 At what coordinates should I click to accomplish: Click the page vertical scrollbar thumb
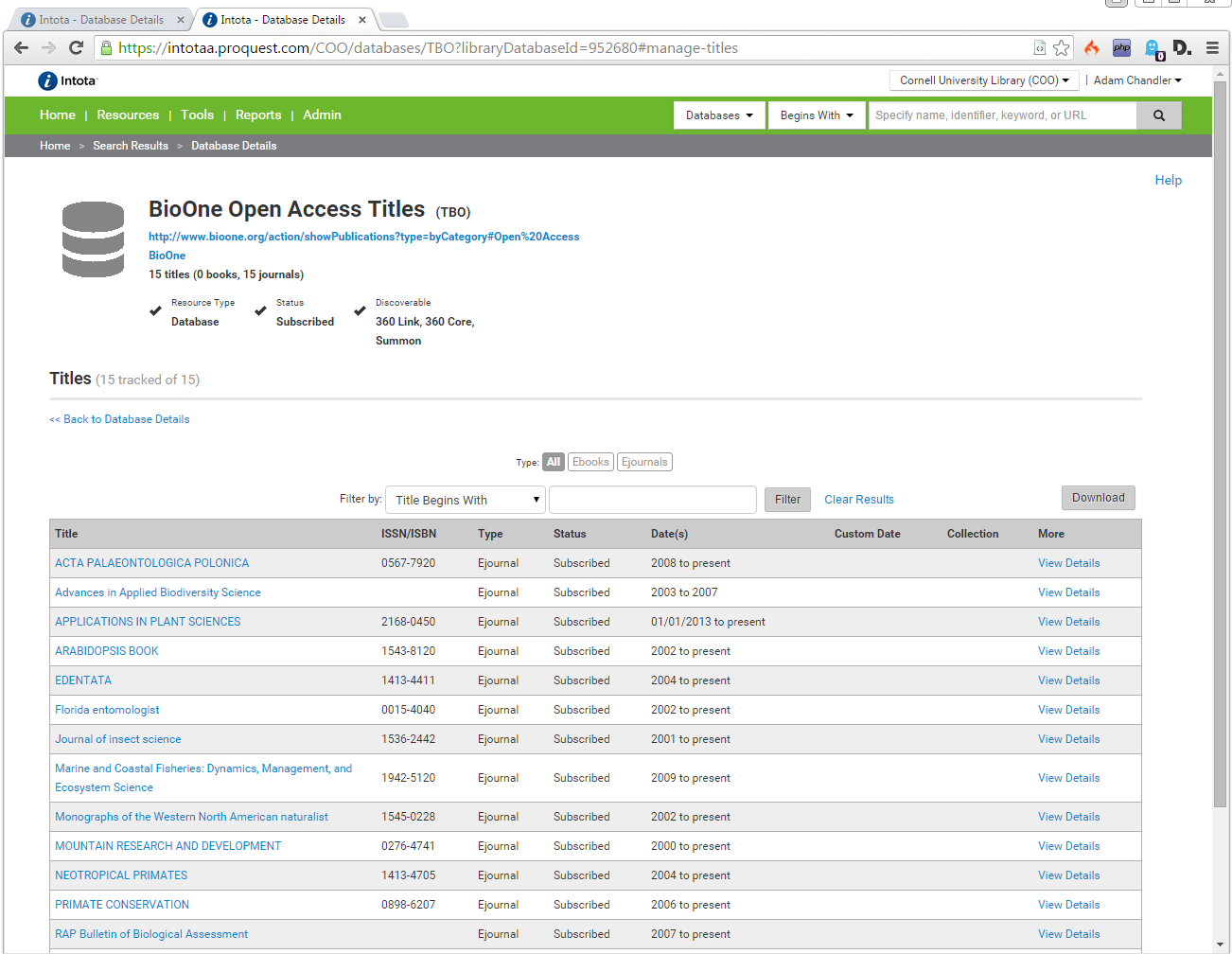point(1220,445)
